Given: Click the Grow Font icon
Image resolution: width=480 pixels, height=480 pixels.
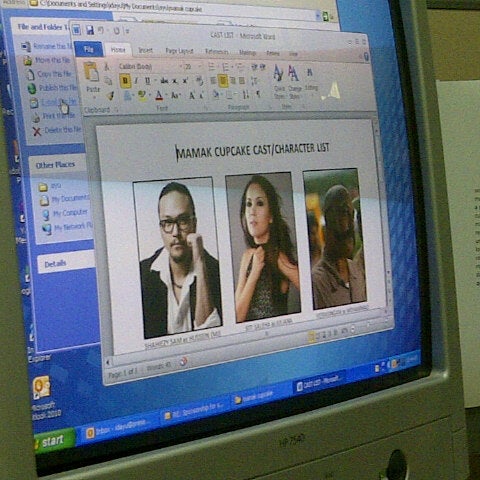Looking at the screenshot, I should click(192, 96).
